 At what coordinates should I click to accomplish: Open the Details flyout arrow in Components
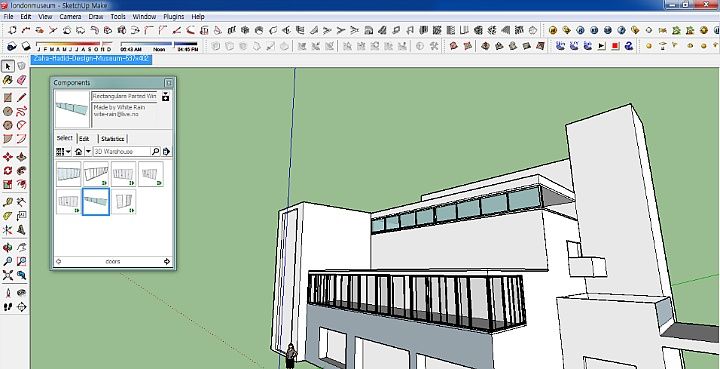tap(166, 151)
